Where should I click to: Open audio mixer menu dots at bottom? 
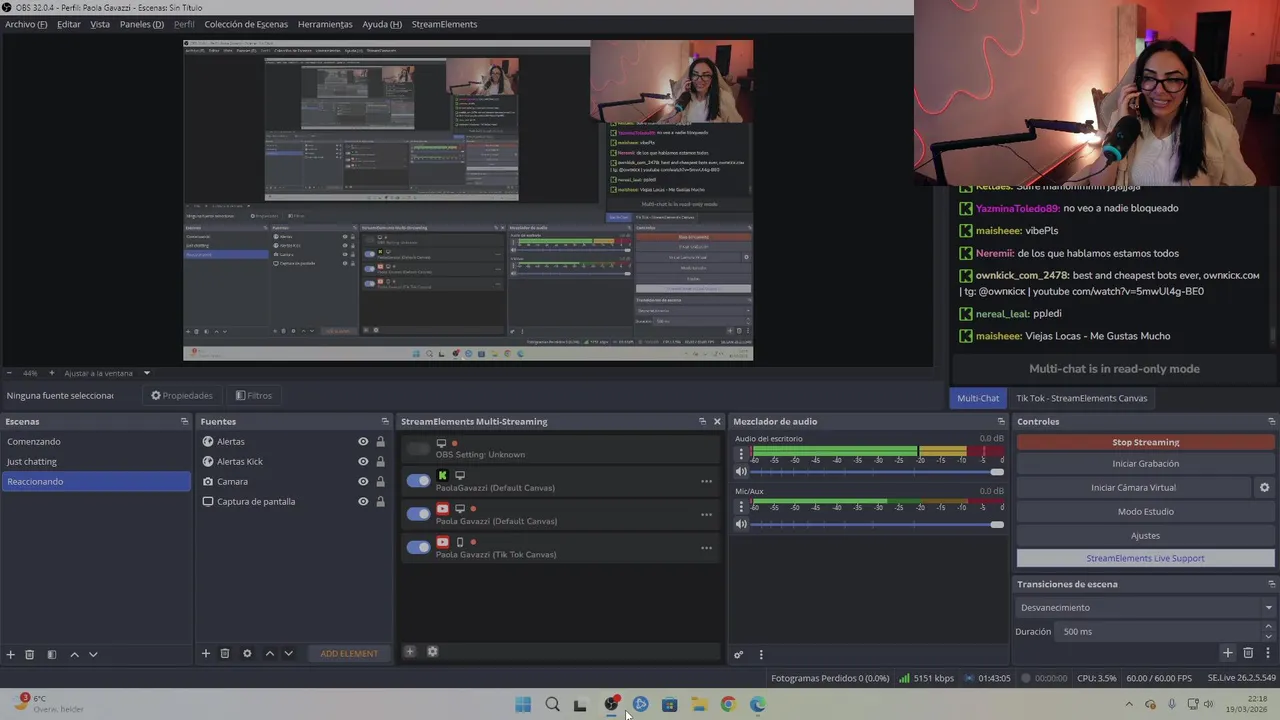pos(761,655)
